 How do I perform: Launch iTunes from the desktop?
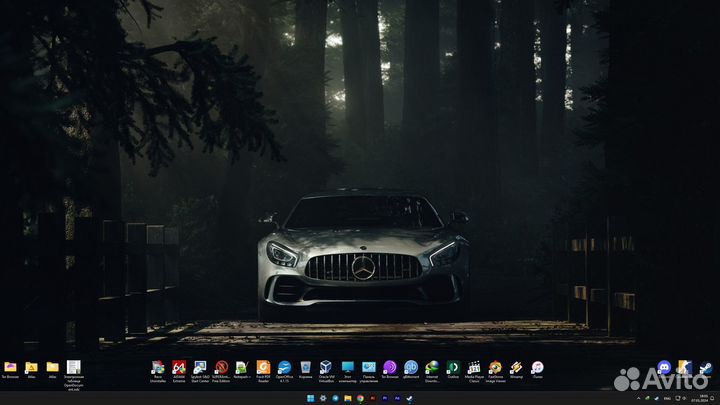[x=537, y=368]
